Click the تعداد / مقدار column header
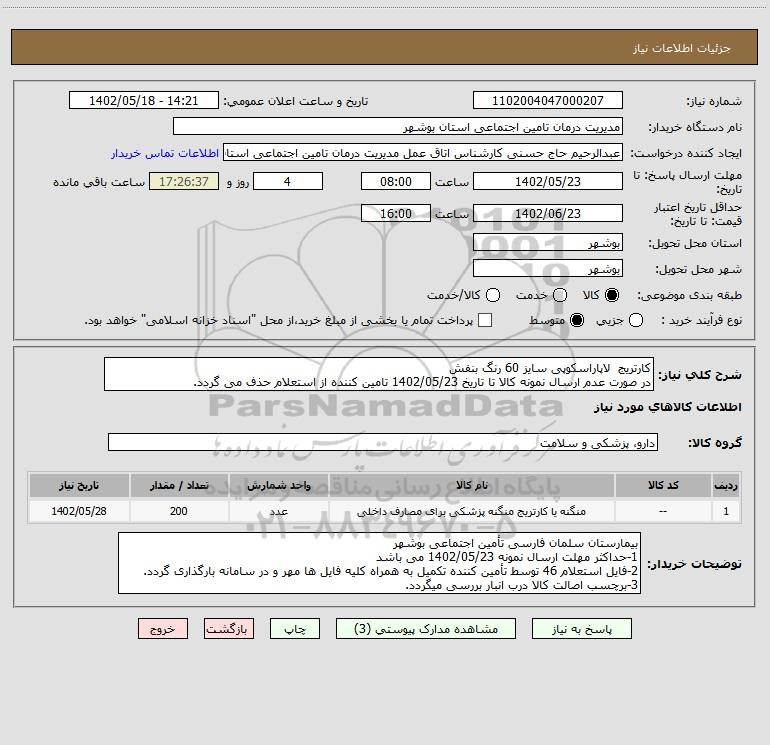The image size is (770, 745). point(179,485)
